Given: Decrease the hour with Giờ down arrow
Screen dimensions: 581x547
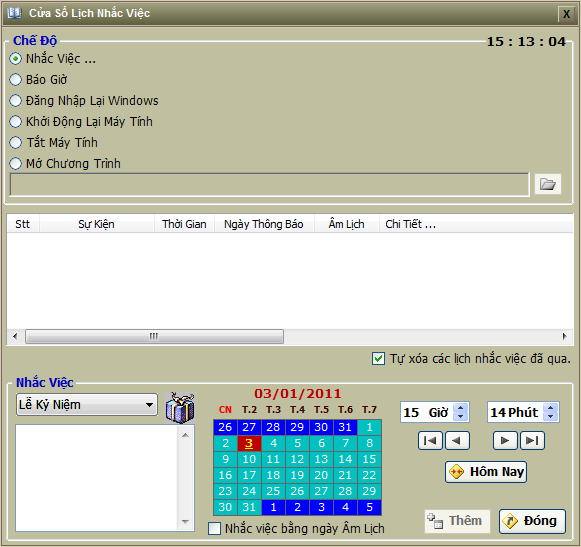Looking at the screenshot, I should 461,416.
